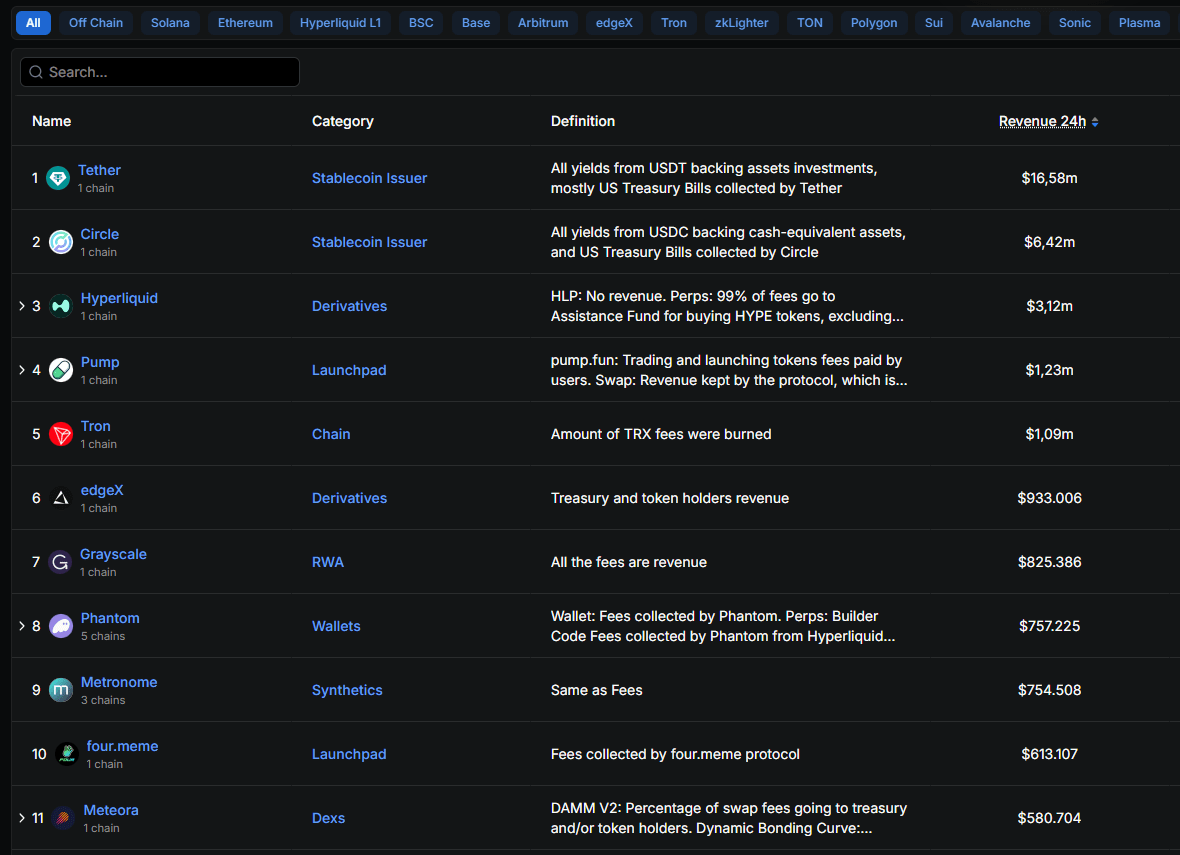Image resolution: width=1180 pixels, height=855 pixels.
Task: Click the Metronome logo icon
Action: click(61, 690)
